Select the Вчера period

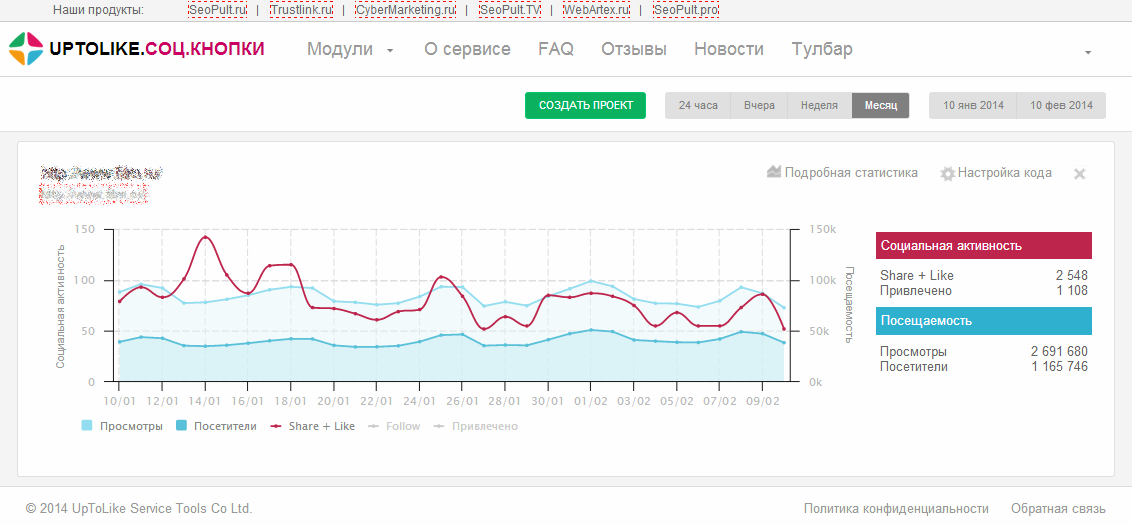pos(759,105)
